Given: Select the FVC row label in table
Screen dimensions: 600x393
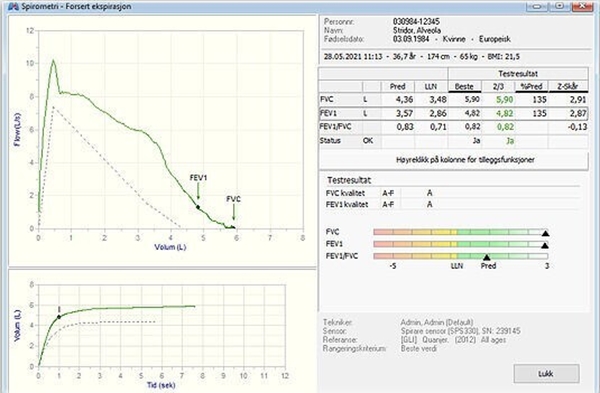Looking at the screenshot, I should [x=327, y=99].
